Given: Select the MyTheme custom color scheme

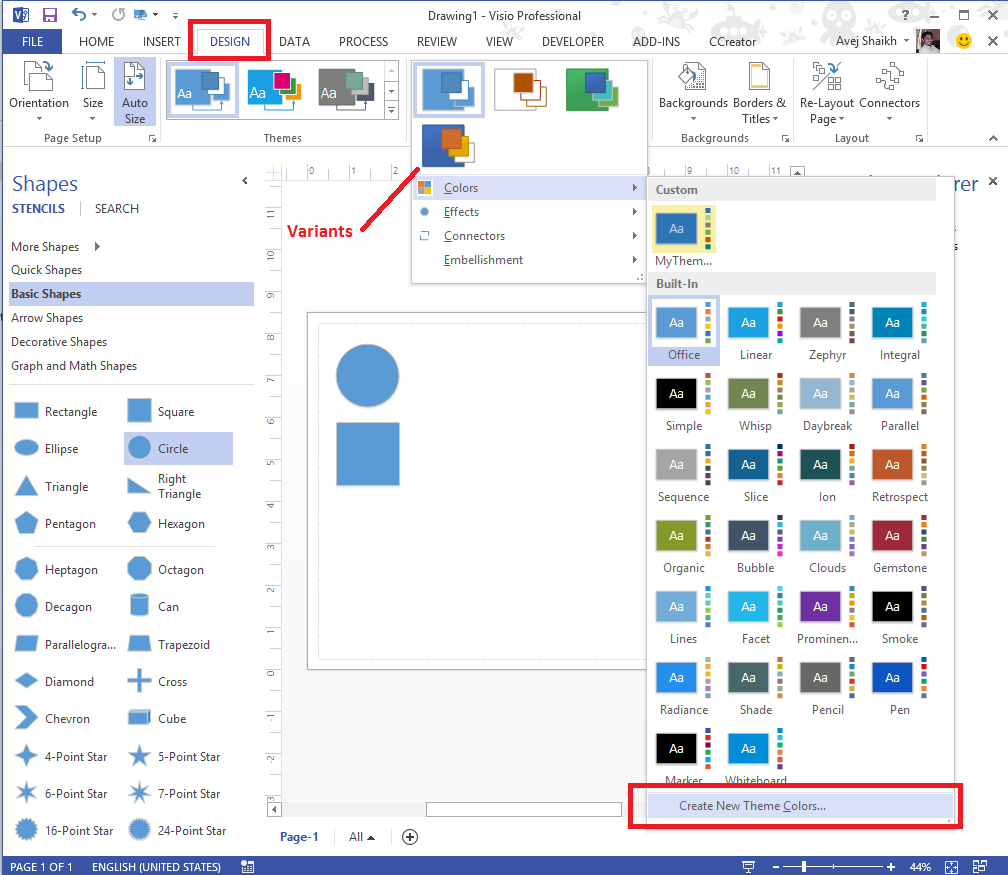Looking at the screenshot, I should [683, 237].
